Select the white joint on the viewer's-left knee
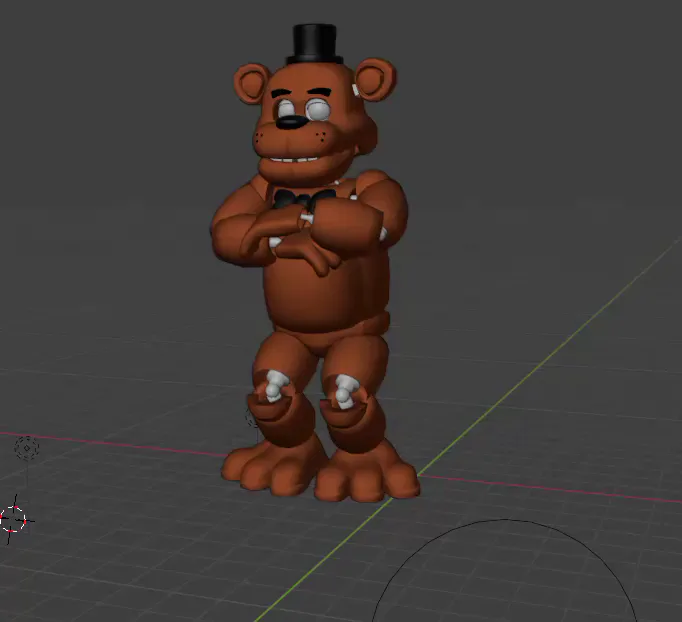This screenshot has height=622, width=682. (x=276, y=385)
